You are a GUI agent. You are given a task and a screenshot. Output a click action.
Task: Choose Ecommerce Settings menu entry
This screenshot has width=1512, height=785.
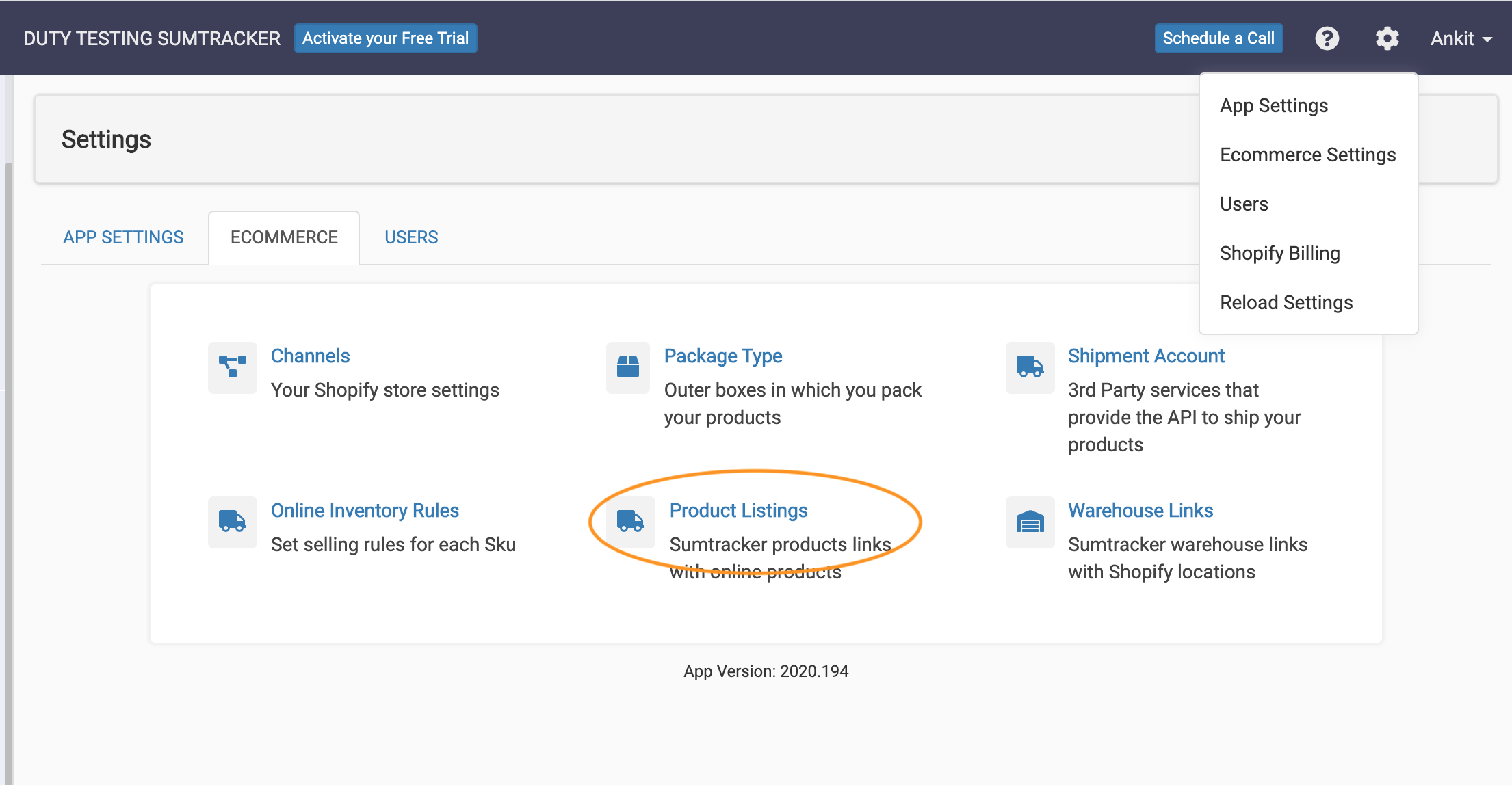pyautogui.click(x=1307, y=155)
